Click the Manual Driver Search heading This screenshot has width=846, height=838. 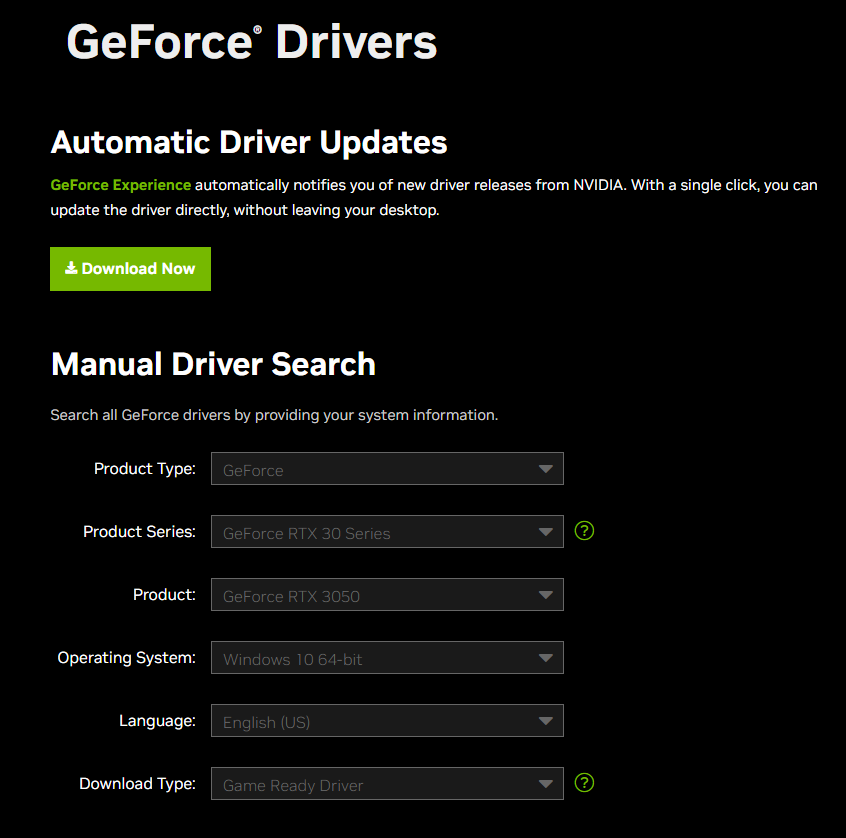[x=213, y=364]
